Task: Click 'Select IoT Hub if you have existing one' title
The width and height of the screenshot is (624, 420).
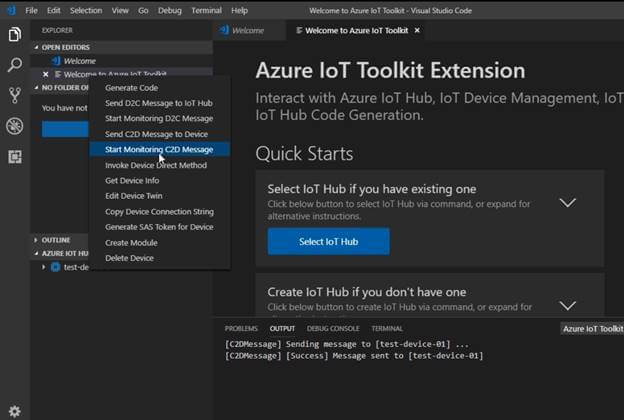Action: click(x=372, y=189)
